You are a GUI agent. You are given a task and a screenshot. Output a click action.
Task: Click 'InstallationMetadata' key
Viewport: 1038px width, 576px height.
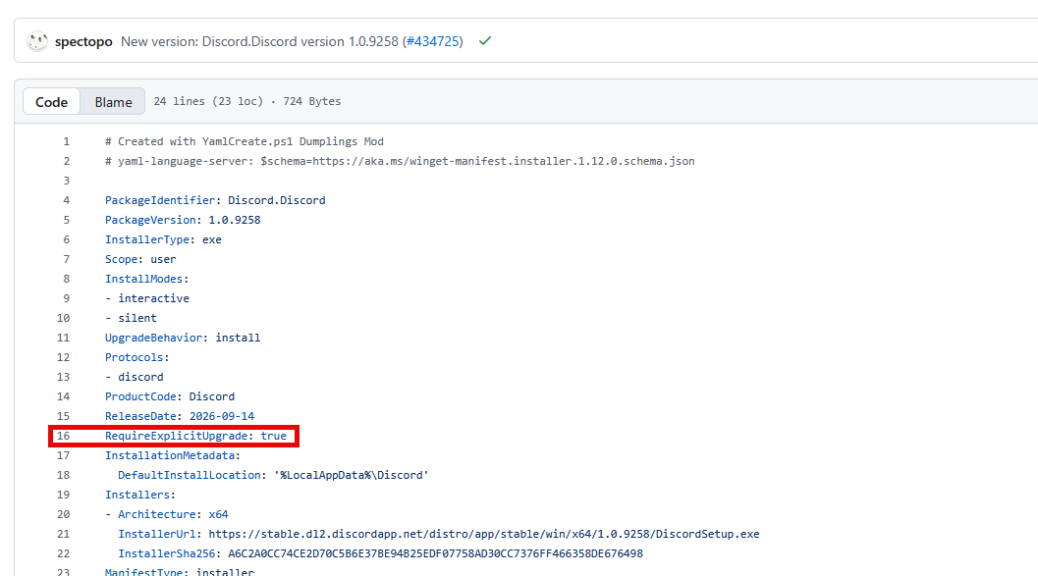(169, 456)
